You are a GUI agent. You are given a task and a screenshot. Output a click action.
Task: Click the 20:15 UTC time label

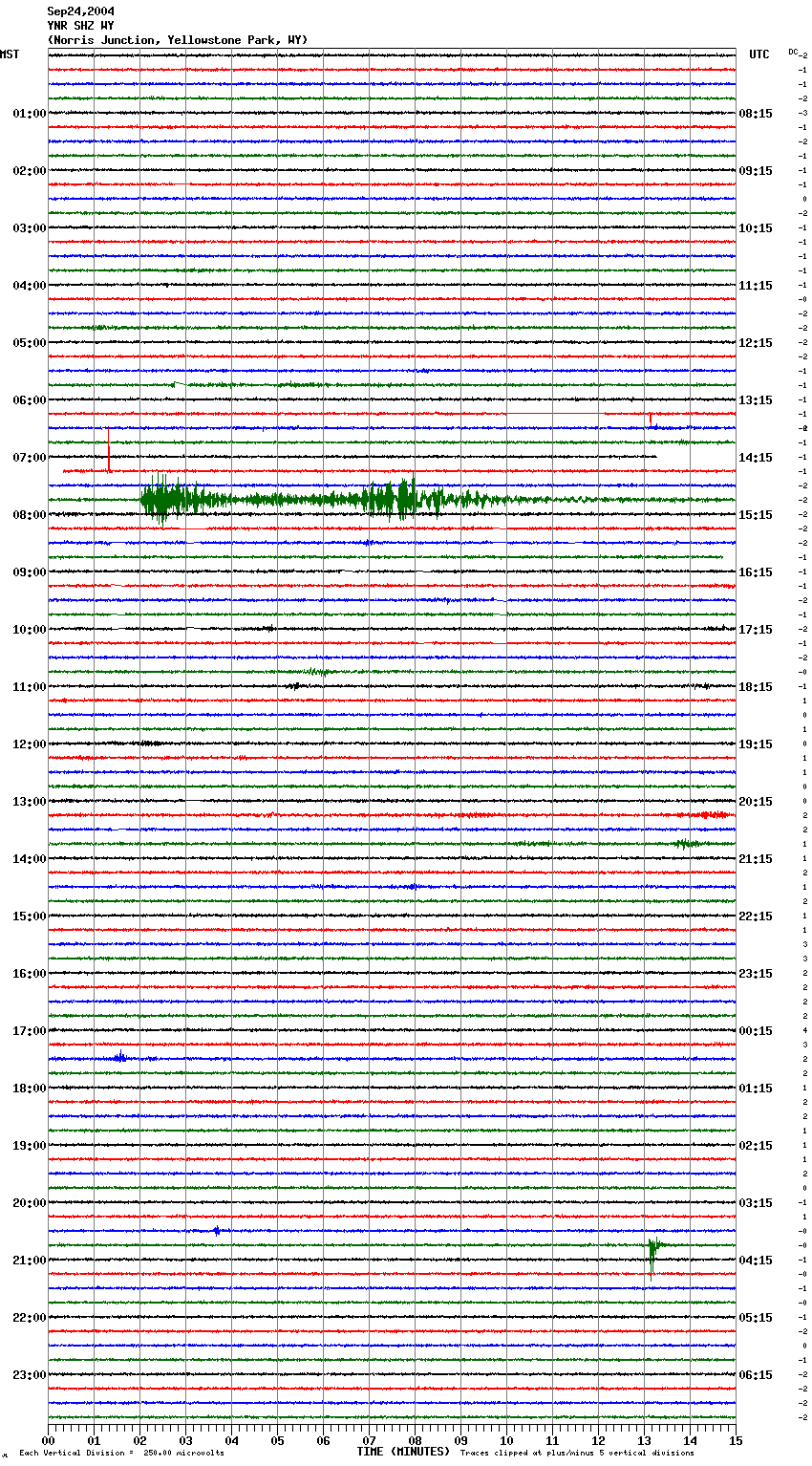click(756, 802)
